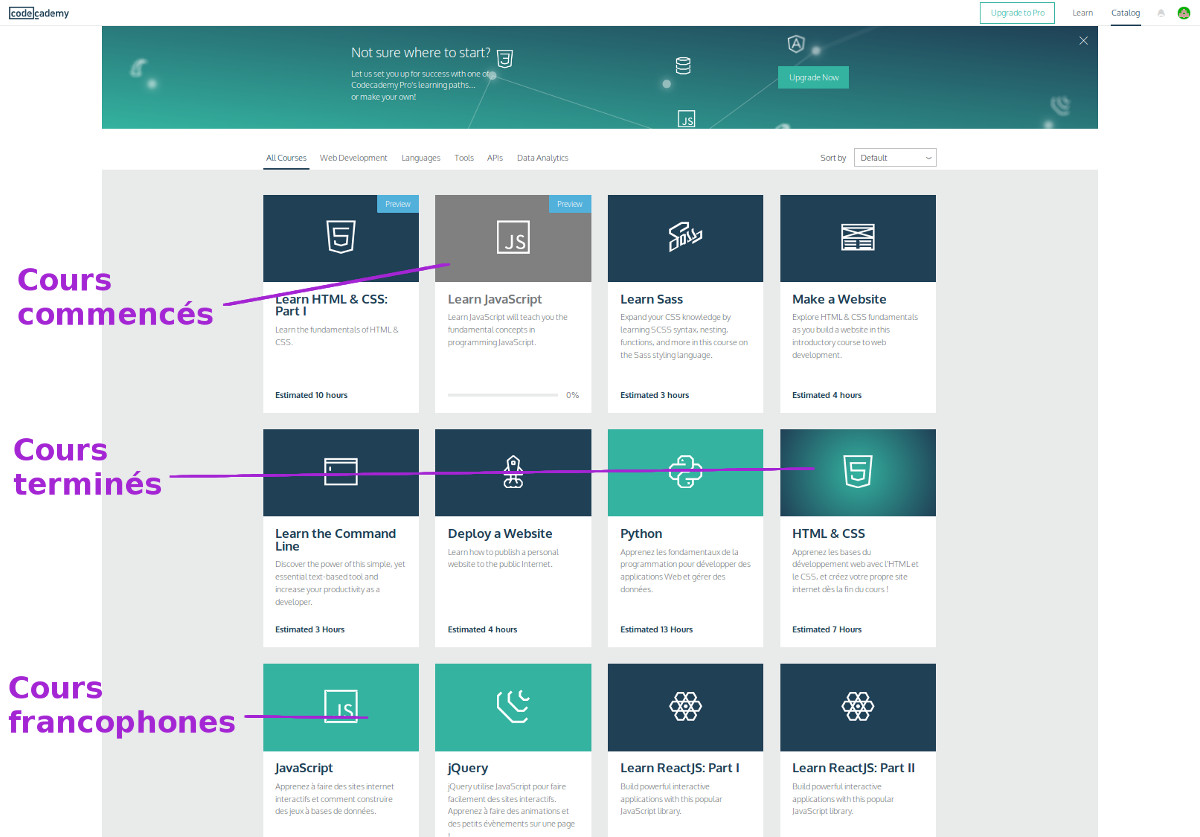Switch to the Data Analytics category
1200x837 pixels.
click(x=542, y=157)
